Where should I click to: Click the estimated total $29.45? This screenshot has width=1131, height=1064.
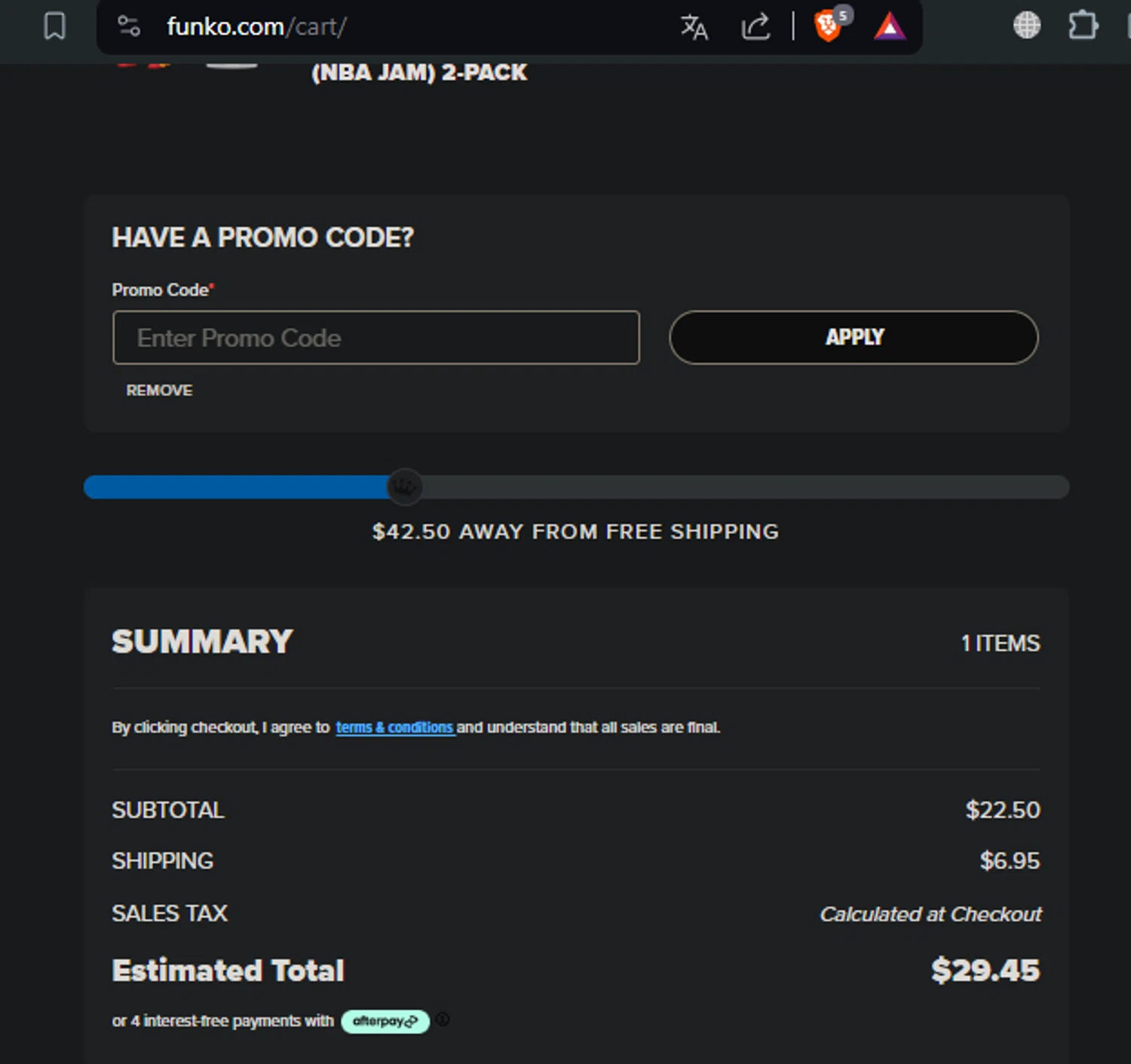[985, 970]
